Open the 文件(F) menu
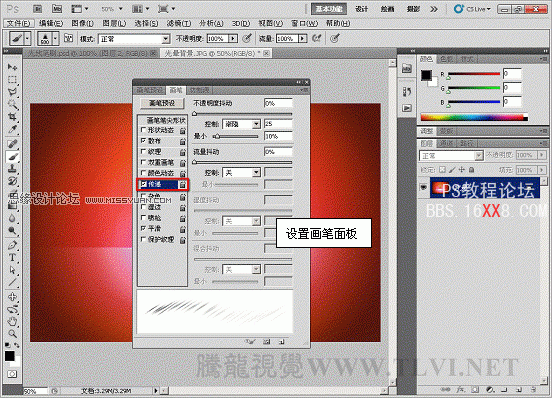Image resolution: width=552 pixels, height=398 pixels. click(x=19, y=23)
